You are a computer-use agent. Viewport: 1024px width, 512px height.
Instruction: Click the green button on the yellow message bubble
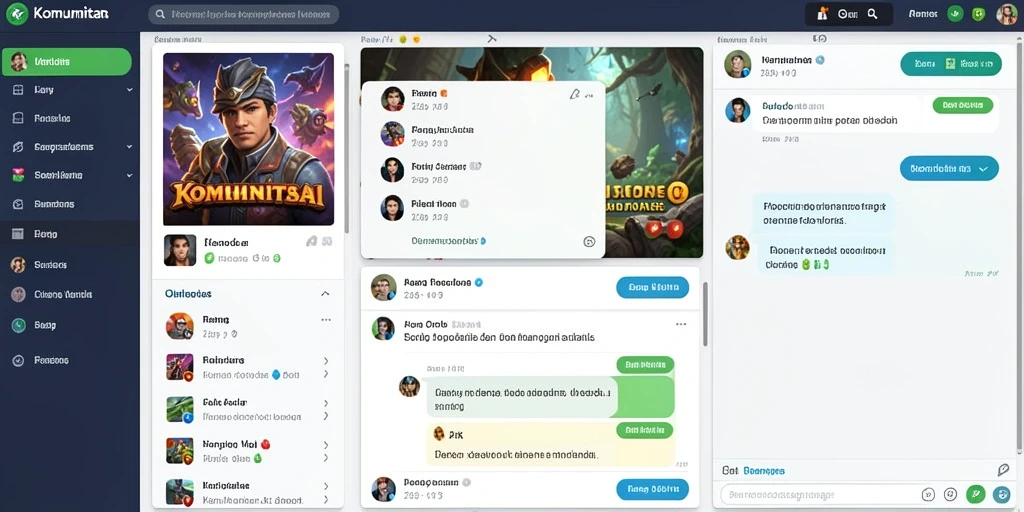[x=645, y=430]
